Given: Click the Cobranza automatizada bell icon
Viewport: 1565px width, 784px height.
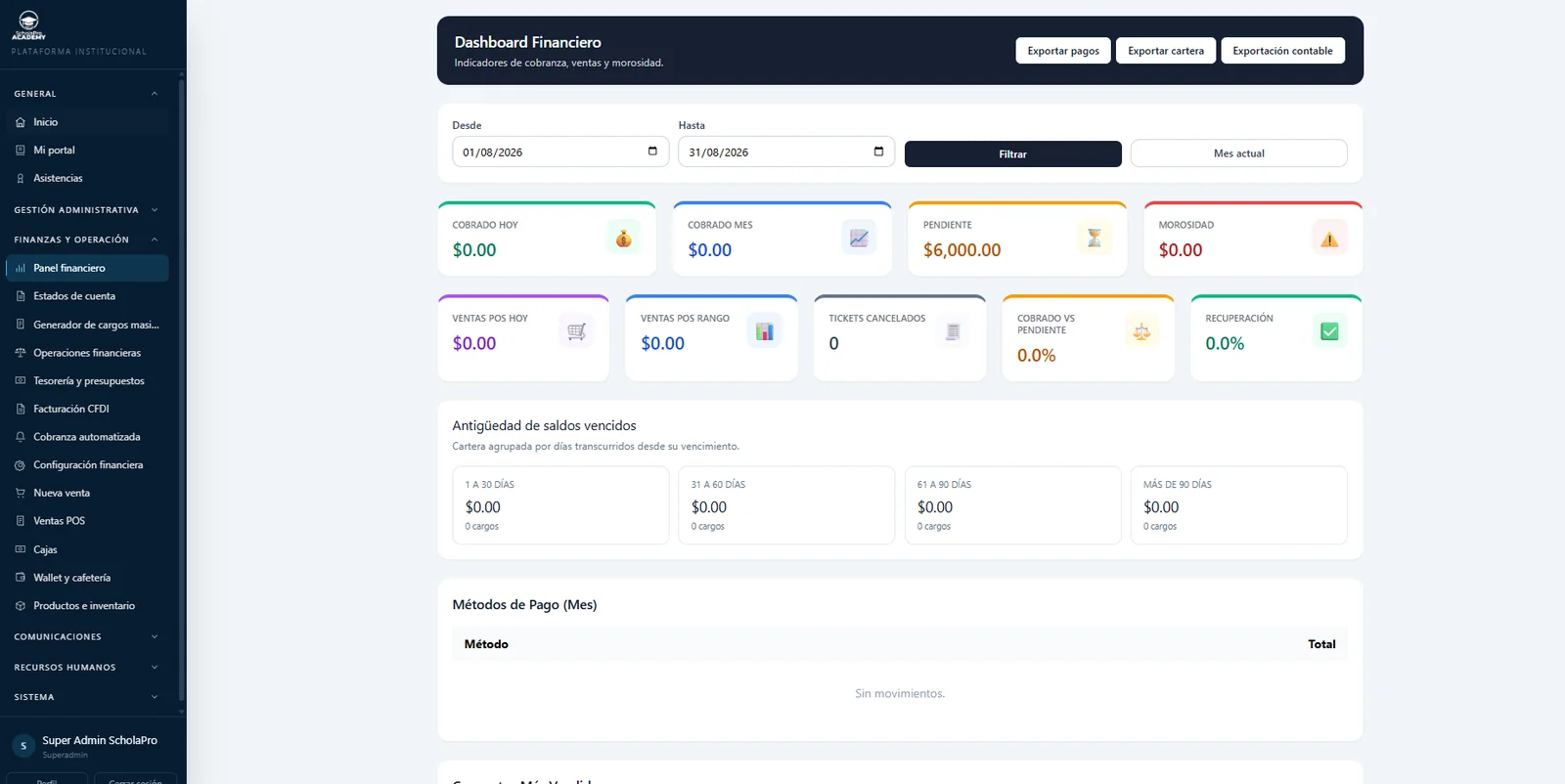Looking at the screenshot, I should click(x=21, y=437).
